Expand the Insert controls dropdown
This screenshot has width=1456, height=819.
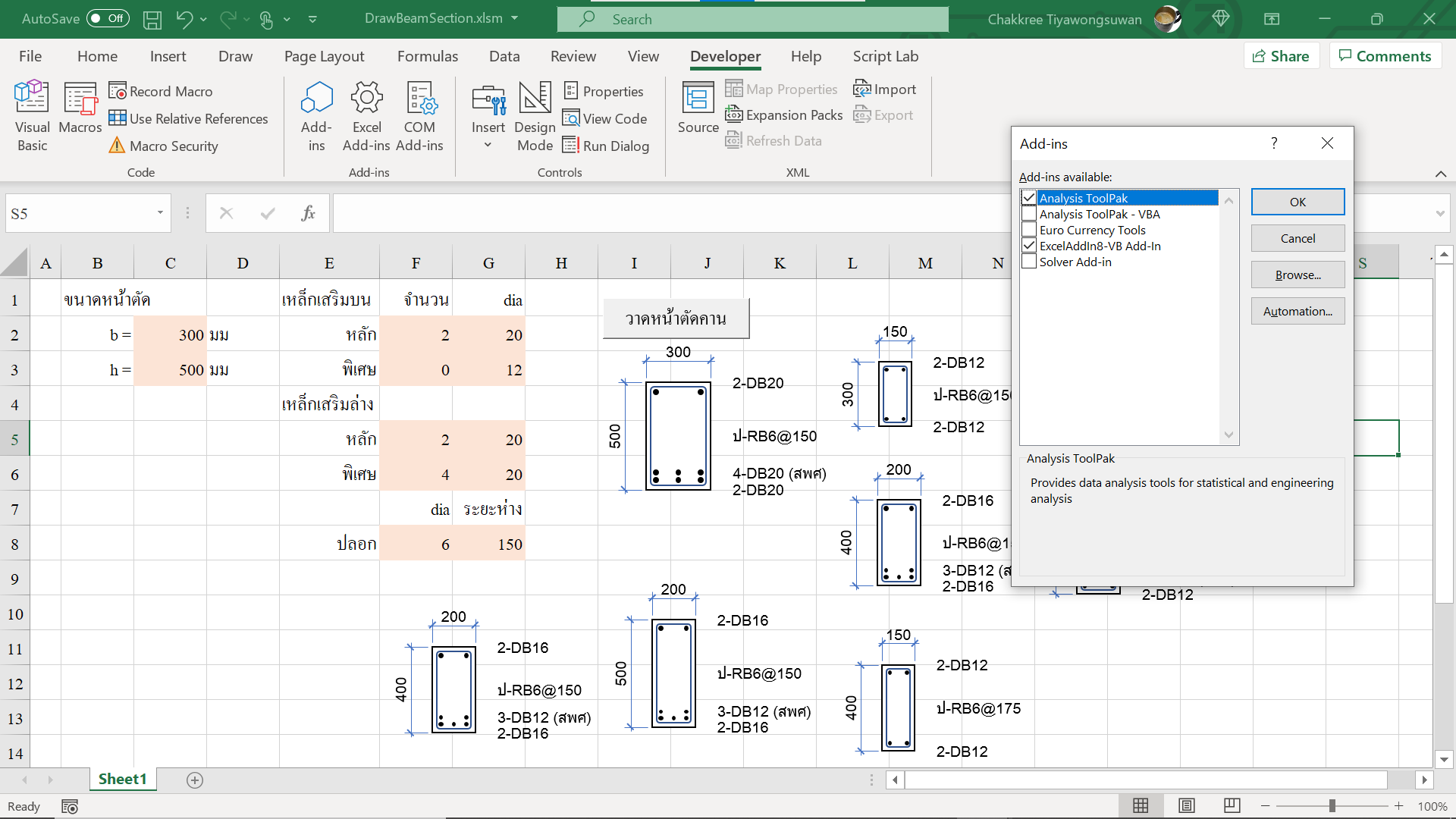488,145
